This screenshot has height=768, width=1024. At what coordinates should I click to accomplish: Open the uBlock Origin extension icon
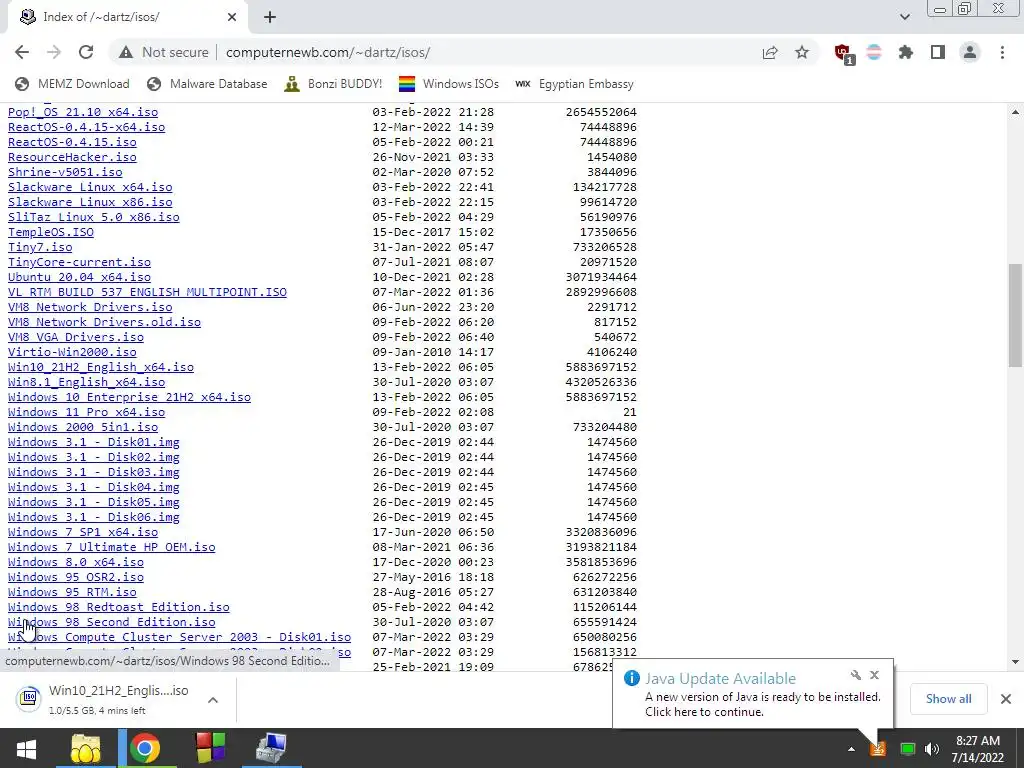click(843, 54)
